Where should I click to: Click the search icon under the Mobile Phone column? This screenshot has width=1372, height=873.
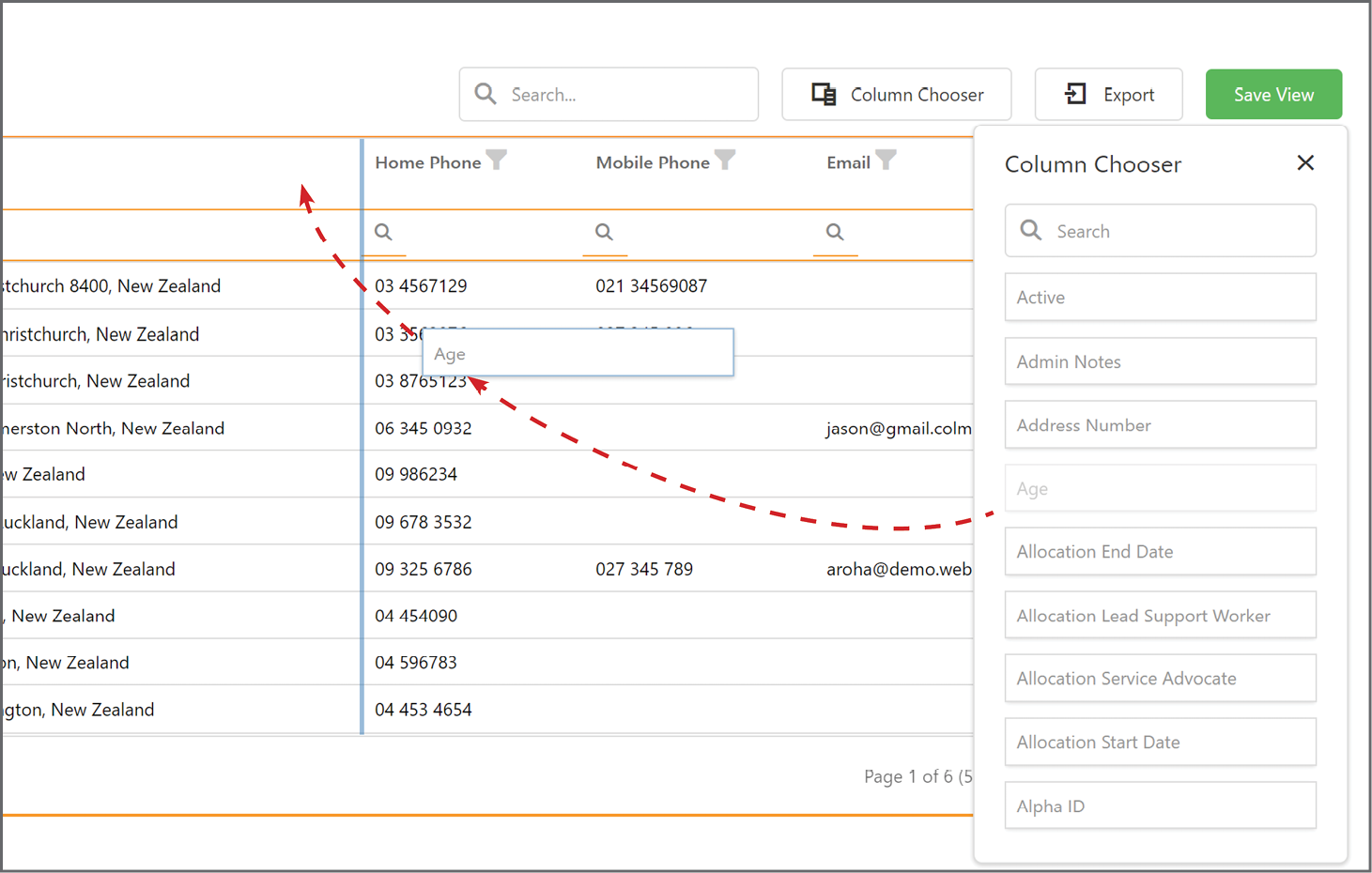pyautogui.click(x=604, y=232)
